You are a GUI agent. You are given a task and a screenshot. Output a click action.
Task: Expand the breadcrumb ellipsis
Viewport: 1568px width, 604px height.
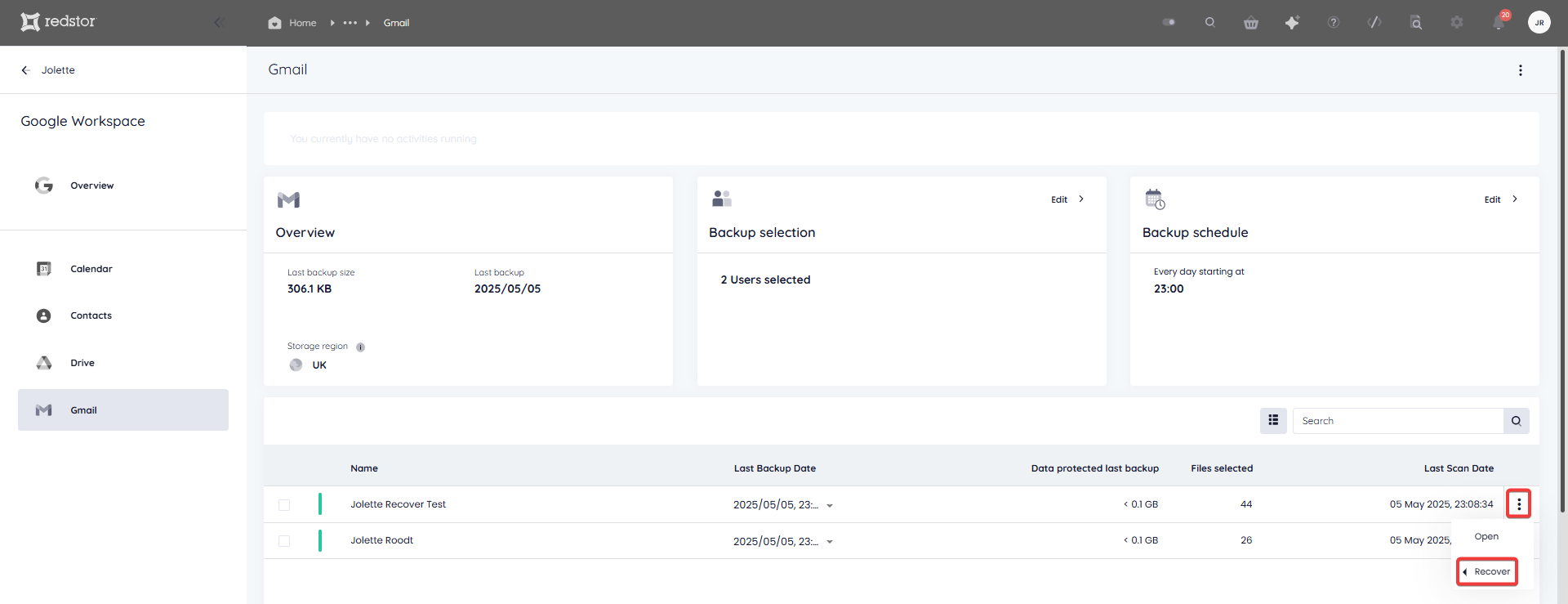(350, 23)
